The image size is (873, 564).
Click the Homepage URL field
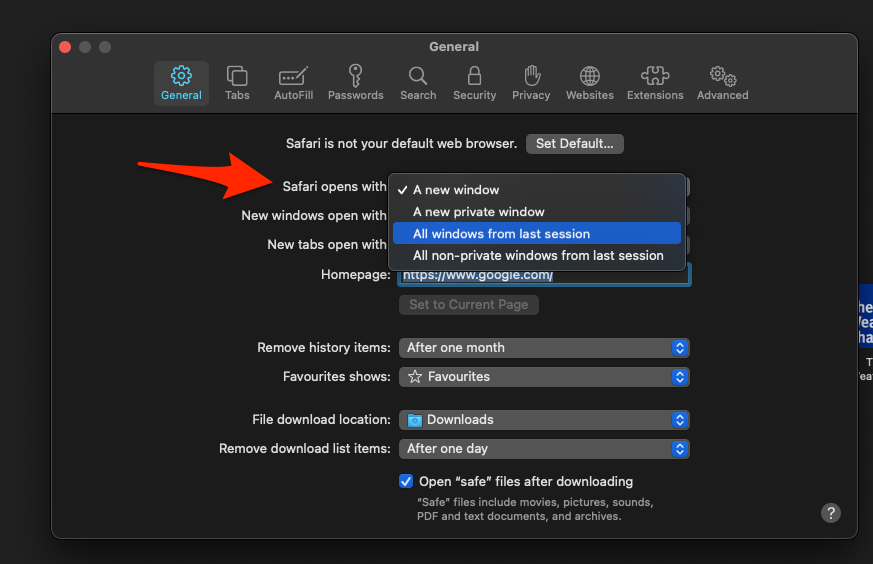pyautogui.click(x=544, y=277)
